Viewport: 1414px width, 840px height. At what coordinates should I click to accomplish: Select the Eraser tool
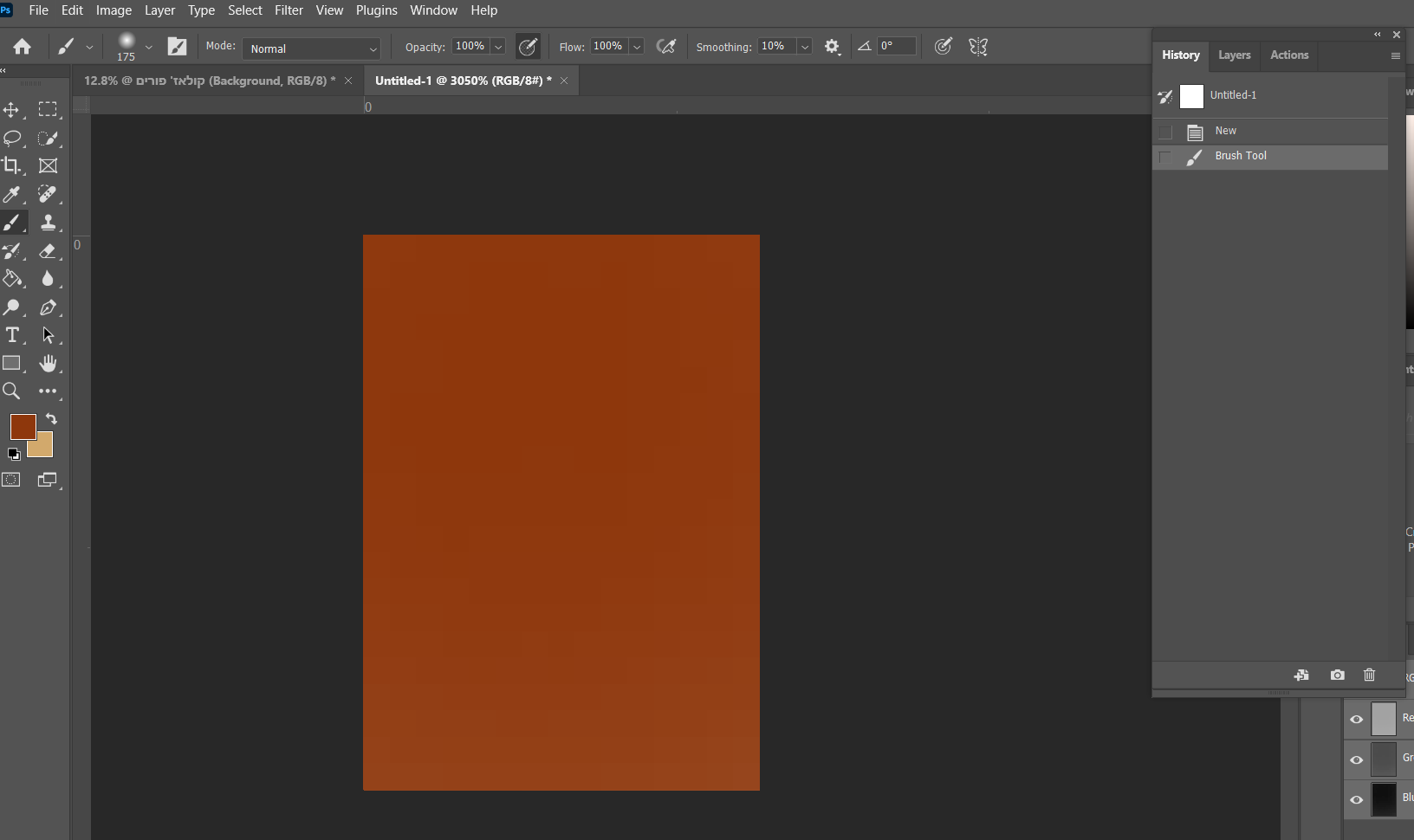point(49,251)
